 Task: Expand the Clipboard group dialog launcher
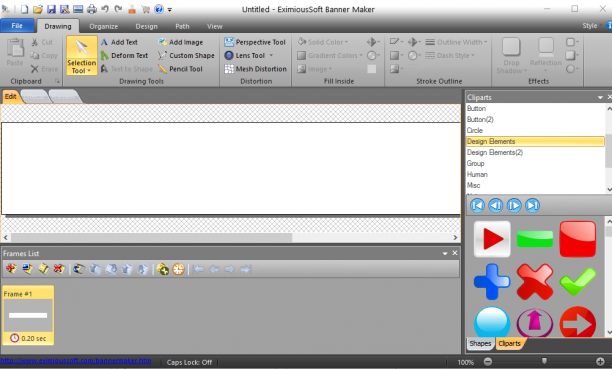click(57, 81)
